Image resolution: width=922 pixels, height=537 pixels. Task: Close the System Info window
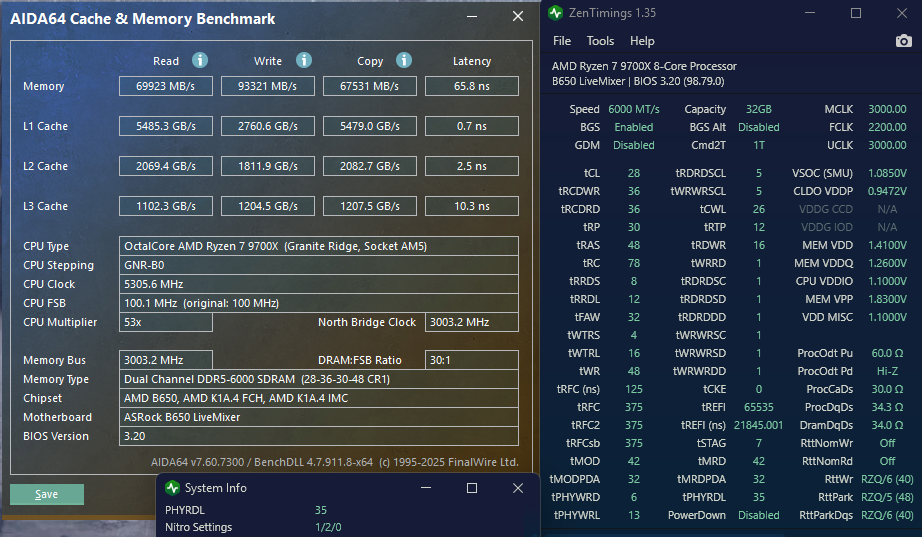point(517,488)
